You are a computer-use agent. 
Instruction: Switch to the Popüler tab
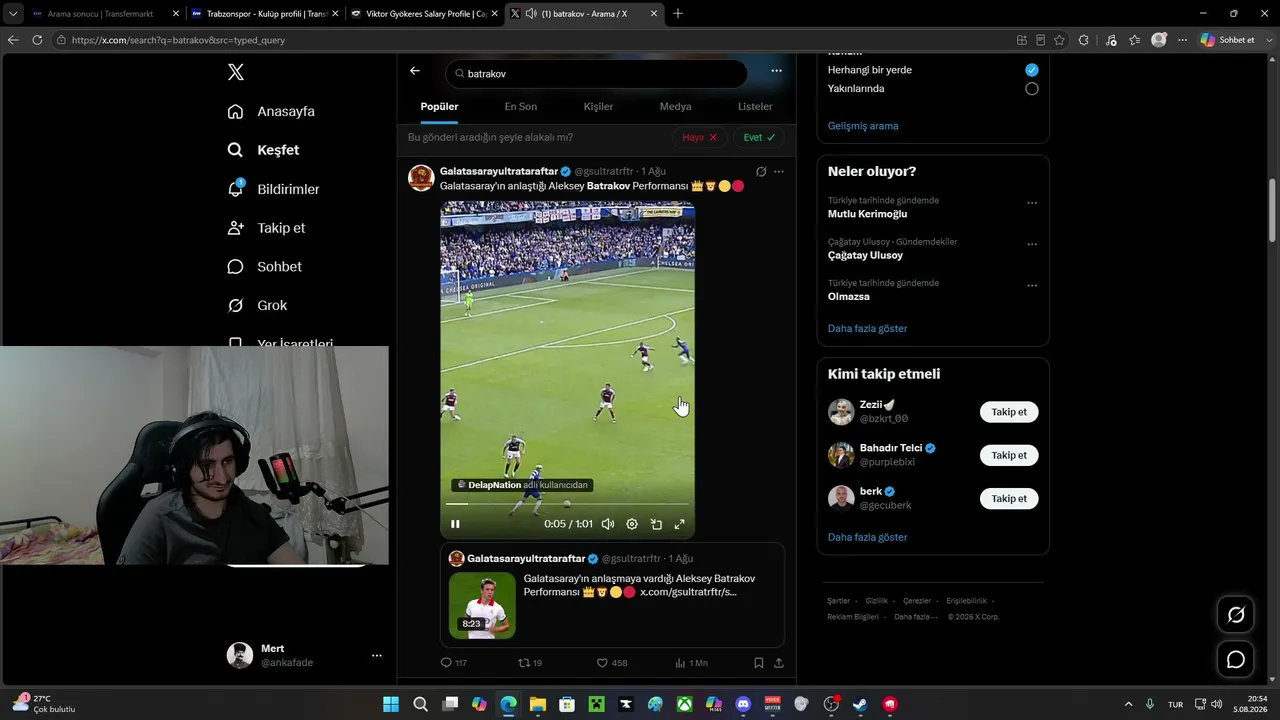[x=439, y=107]
